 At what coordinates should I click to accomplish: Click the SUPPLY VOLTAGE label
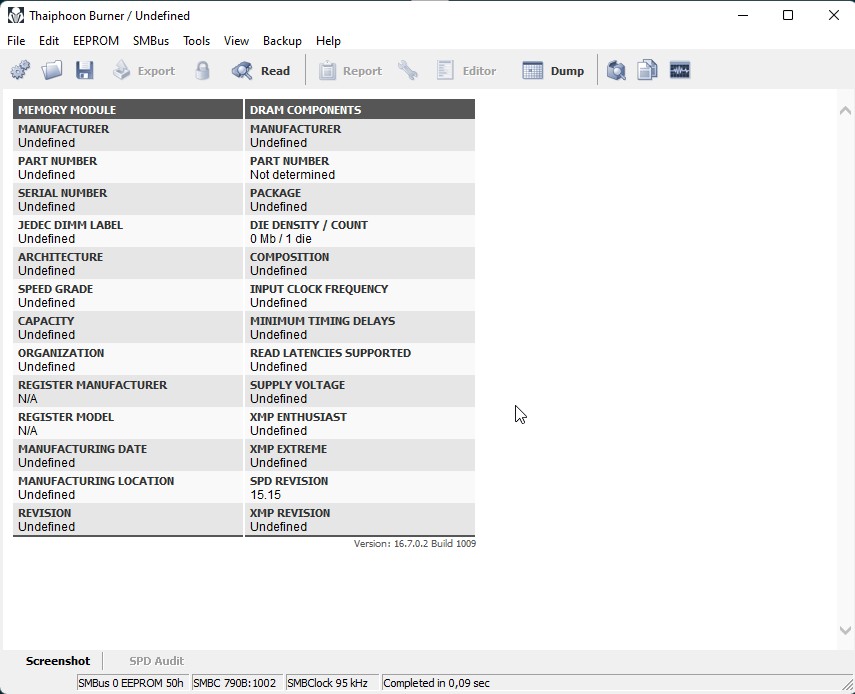tap(297, 385)
